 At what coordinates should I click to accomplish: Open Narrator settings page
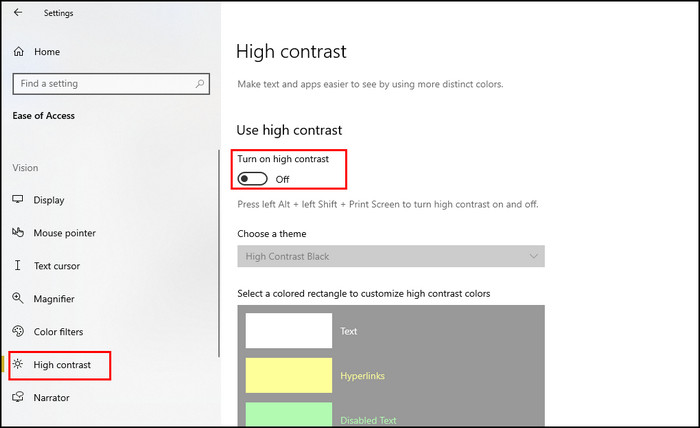51,398
